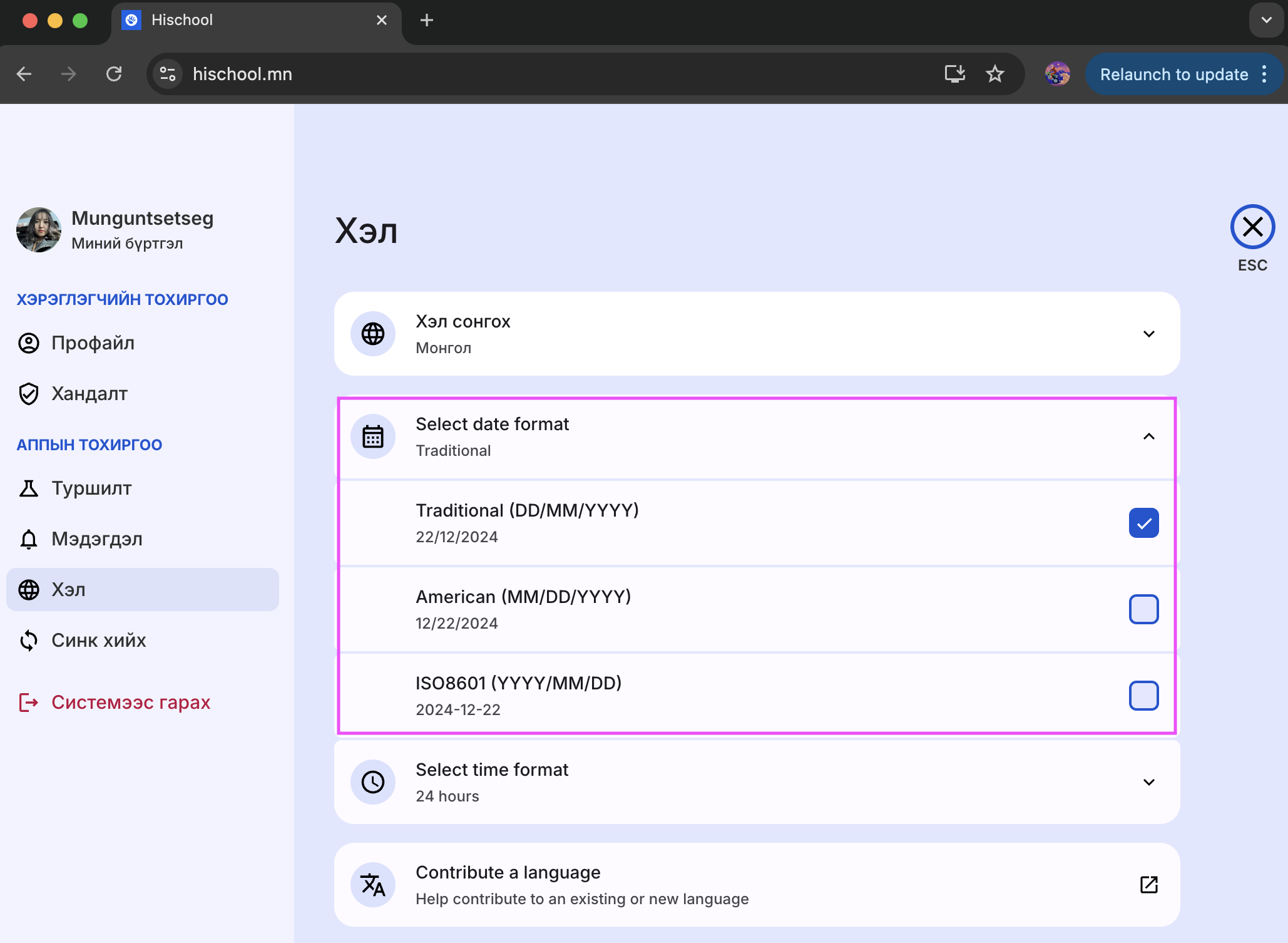The height and width of the screenshot is (943, 1288).
Task: Uncheck the Traditional (DD/MM/YYYY) checkbox
Action: [x=1143, y=523]
